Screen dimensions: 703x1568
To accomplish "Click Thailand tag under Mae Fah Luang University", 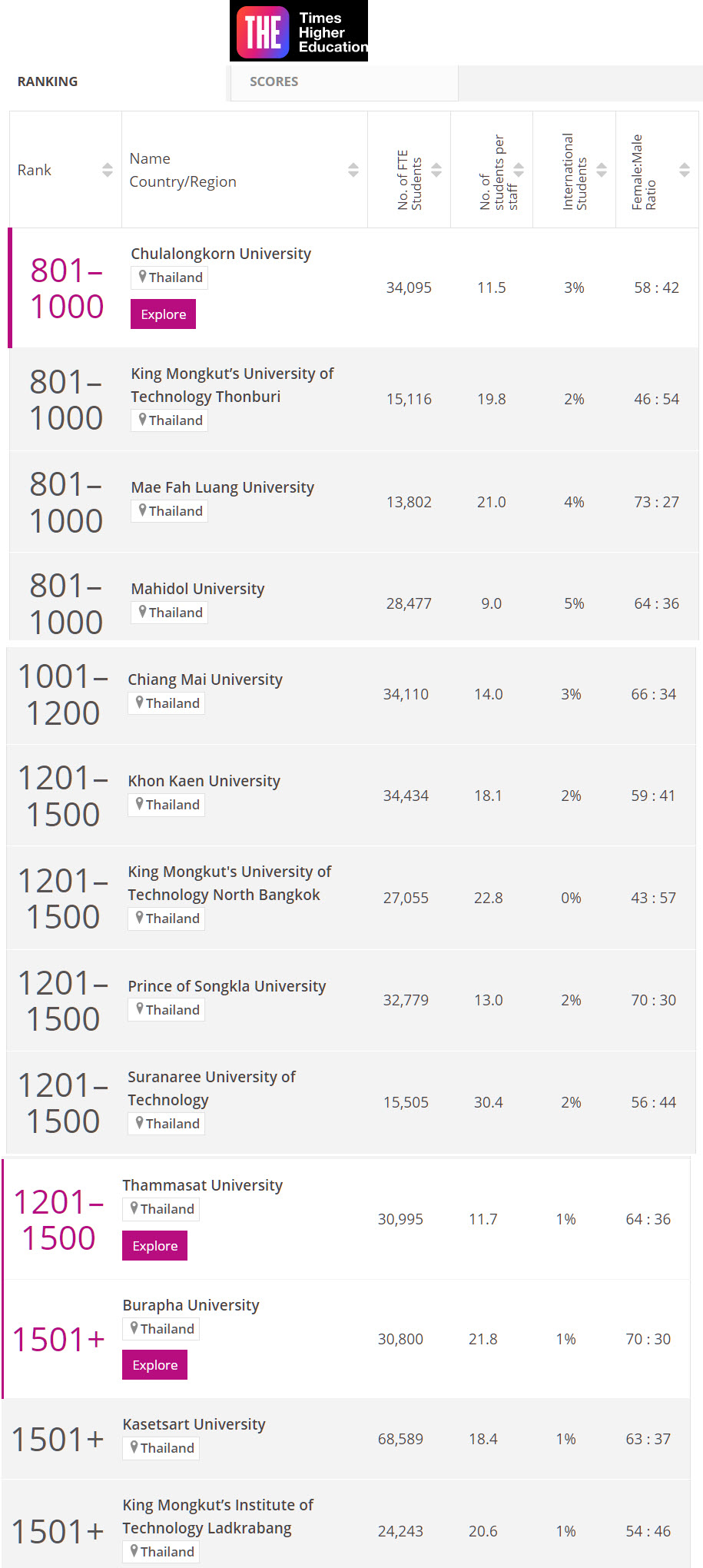I will tap(169, 511).
